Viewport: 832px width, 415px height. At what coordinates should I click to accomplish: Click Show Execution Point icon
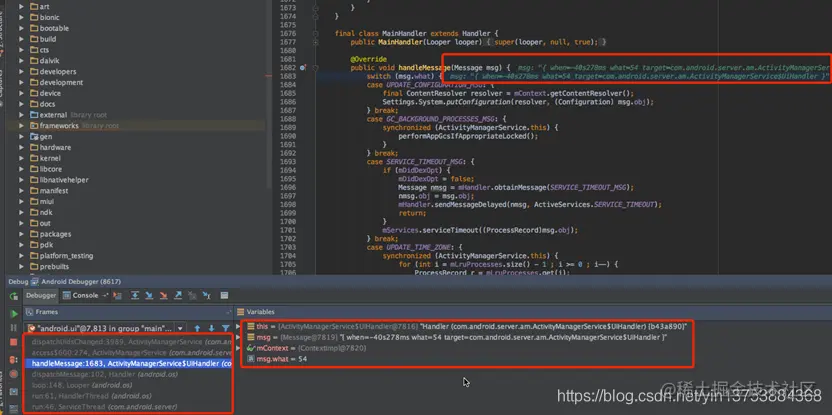tap(117, 295)
